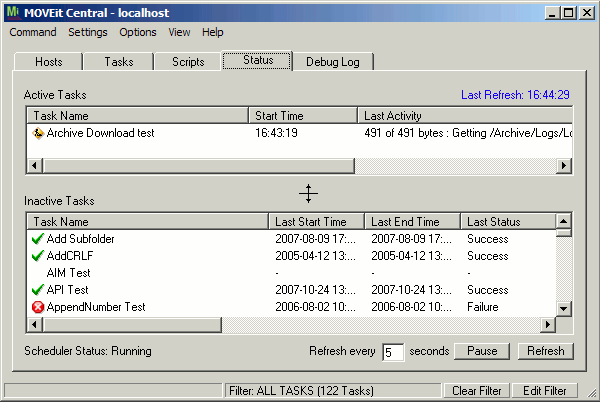
Task: Click the 16:43:19 start time cell
Action: (x=276, y=133)
